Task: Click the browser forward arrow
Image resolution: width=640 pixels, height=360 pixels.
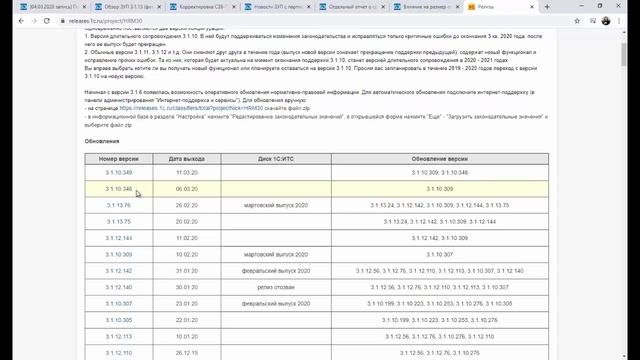Action: pos(34,21)
